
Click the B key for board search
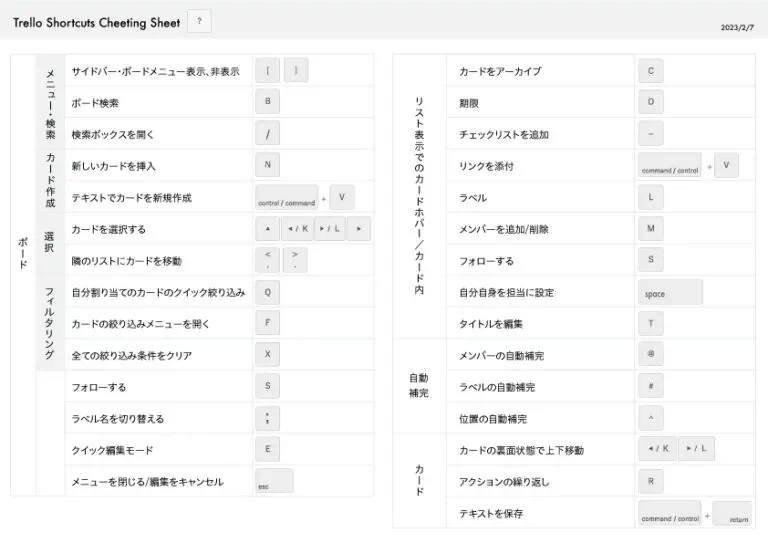click(267, 102)
